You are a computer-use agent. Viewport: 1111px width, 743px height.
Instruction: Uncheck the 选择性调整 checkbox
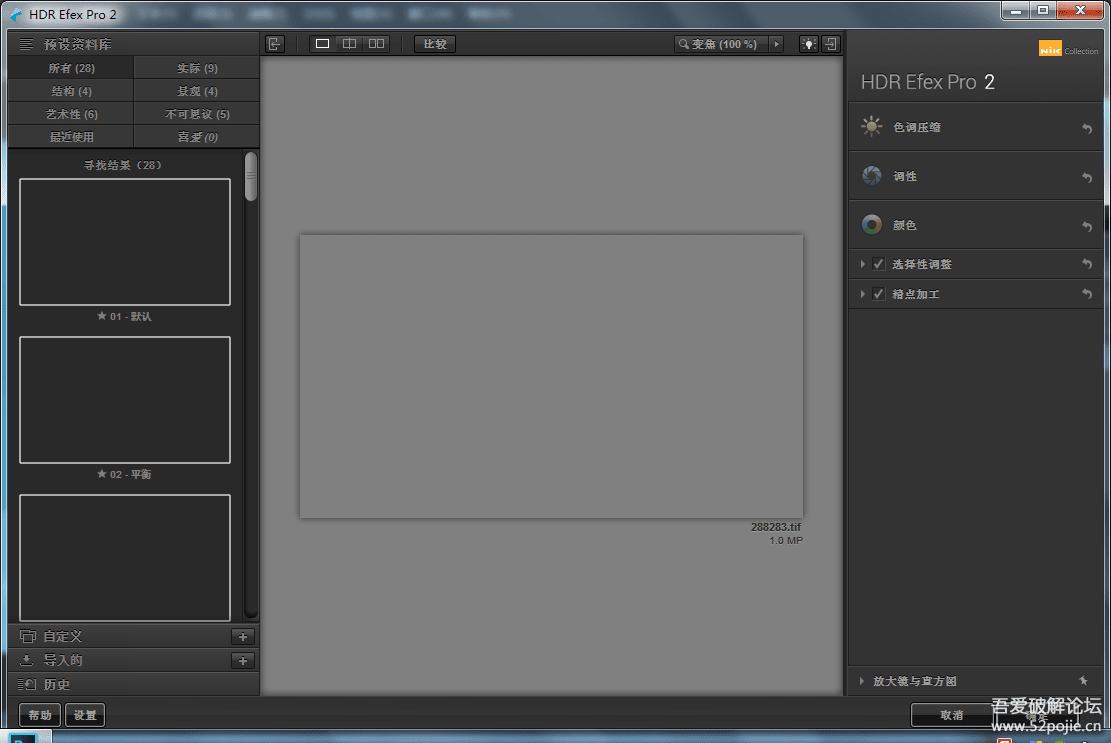click(879, 263)
